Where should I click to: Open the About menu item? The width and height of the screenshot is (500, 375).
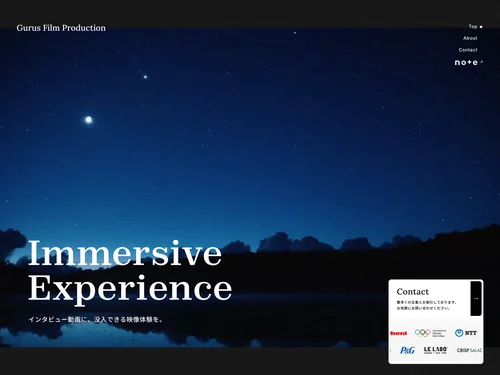click(x=470, y=38)
